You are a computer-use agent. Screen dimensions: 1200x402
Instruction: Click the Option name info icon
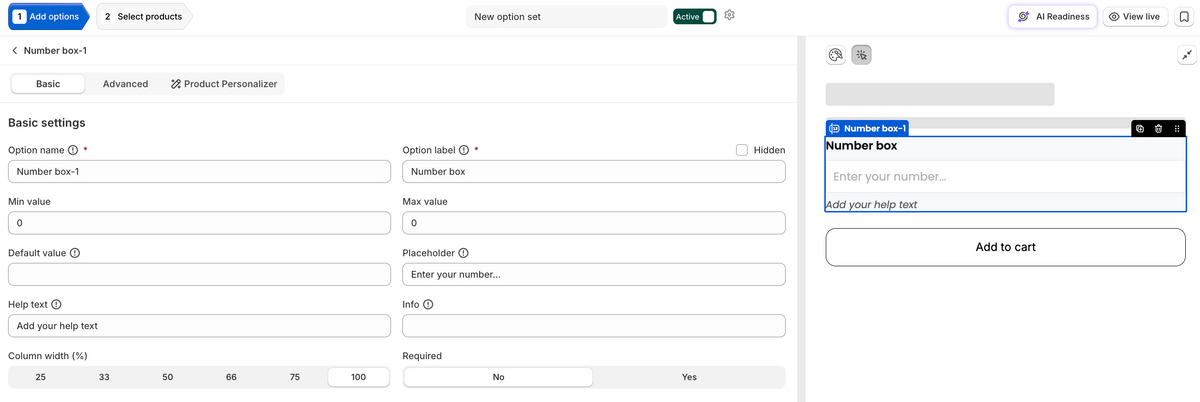click(x=73, y=150)
